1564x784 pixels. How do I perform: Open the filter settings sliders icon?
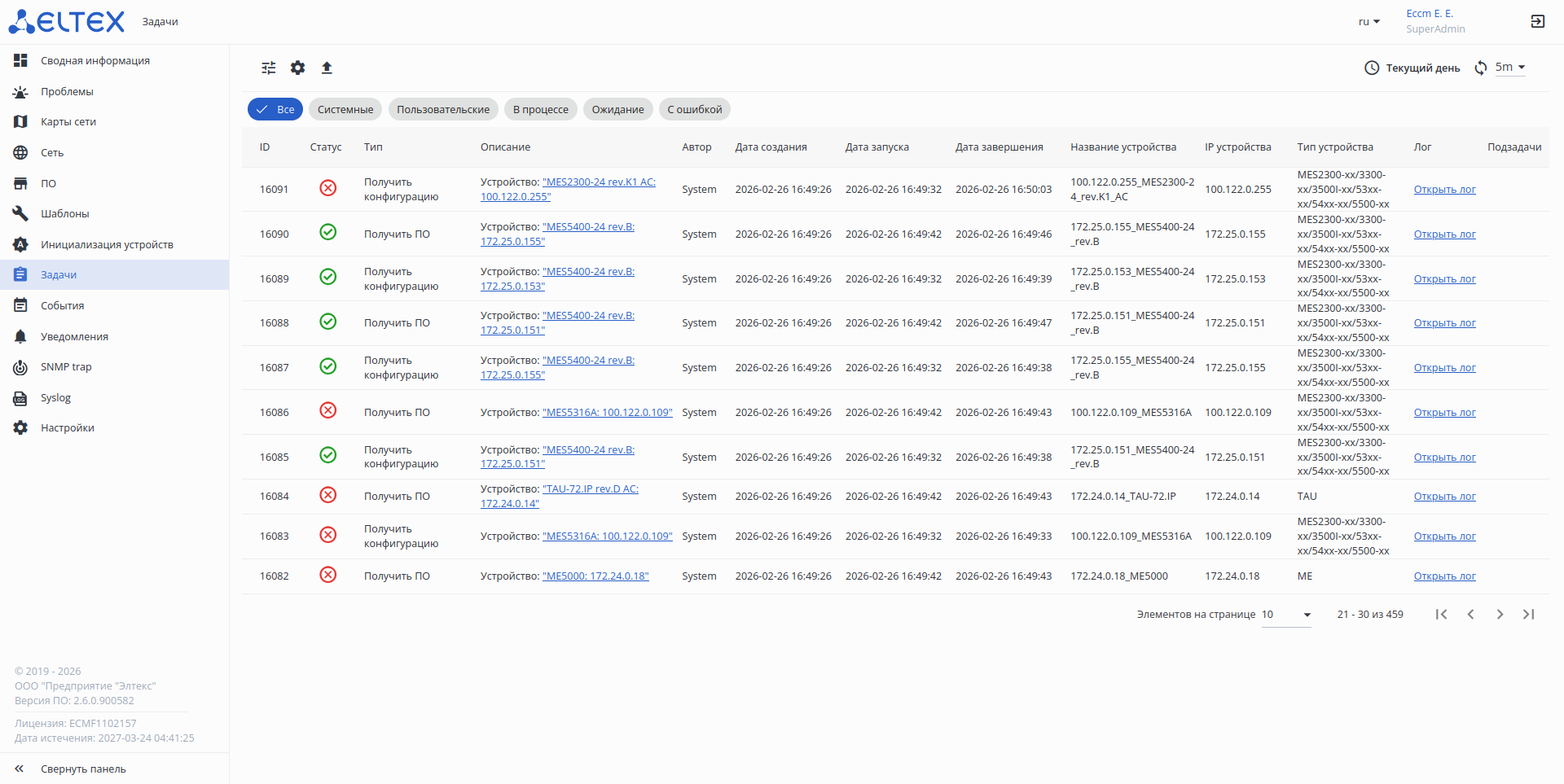[x=269, y=68]
